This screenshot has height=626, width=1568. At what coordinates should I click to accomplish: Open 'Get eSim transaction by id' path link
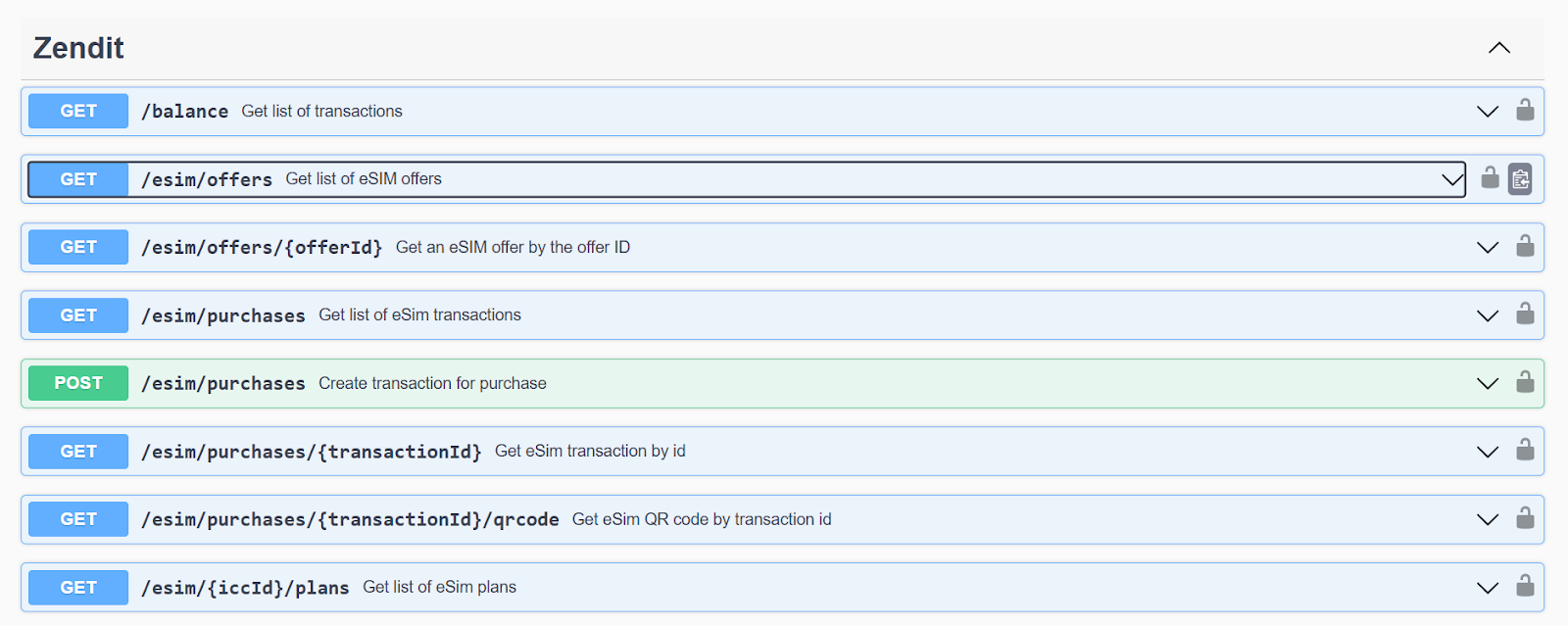[312, 452]
